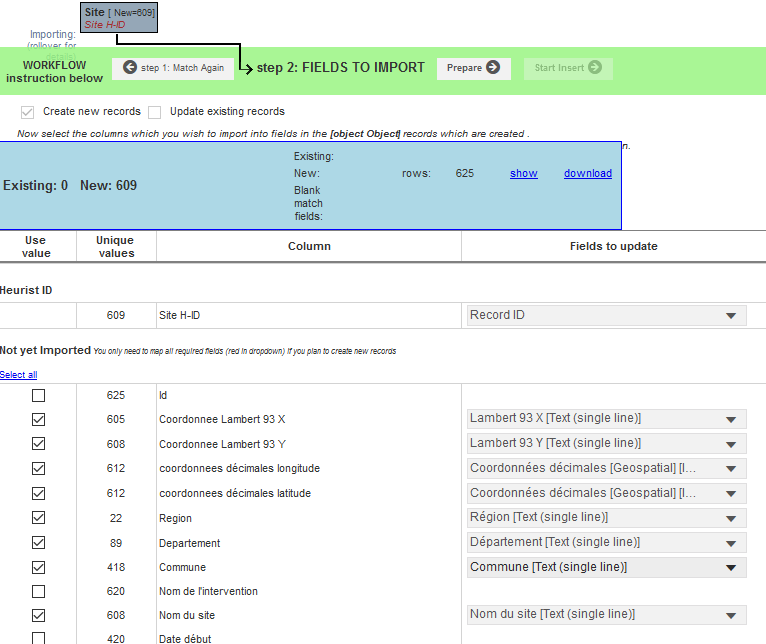Toggle the Update existing records checkbox
766x644 pixels.
pos(155,112)
